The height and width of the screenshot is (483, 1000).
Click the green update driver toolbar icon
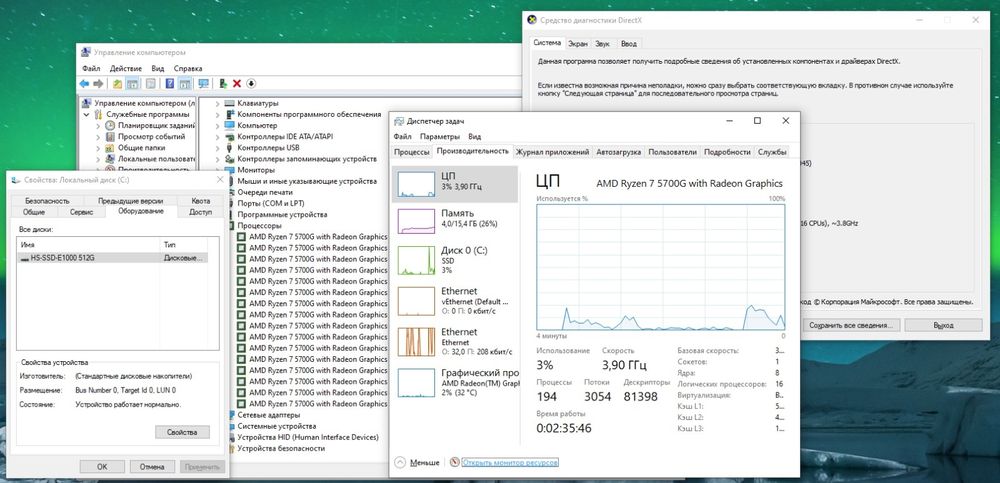(x=223, y=84)
